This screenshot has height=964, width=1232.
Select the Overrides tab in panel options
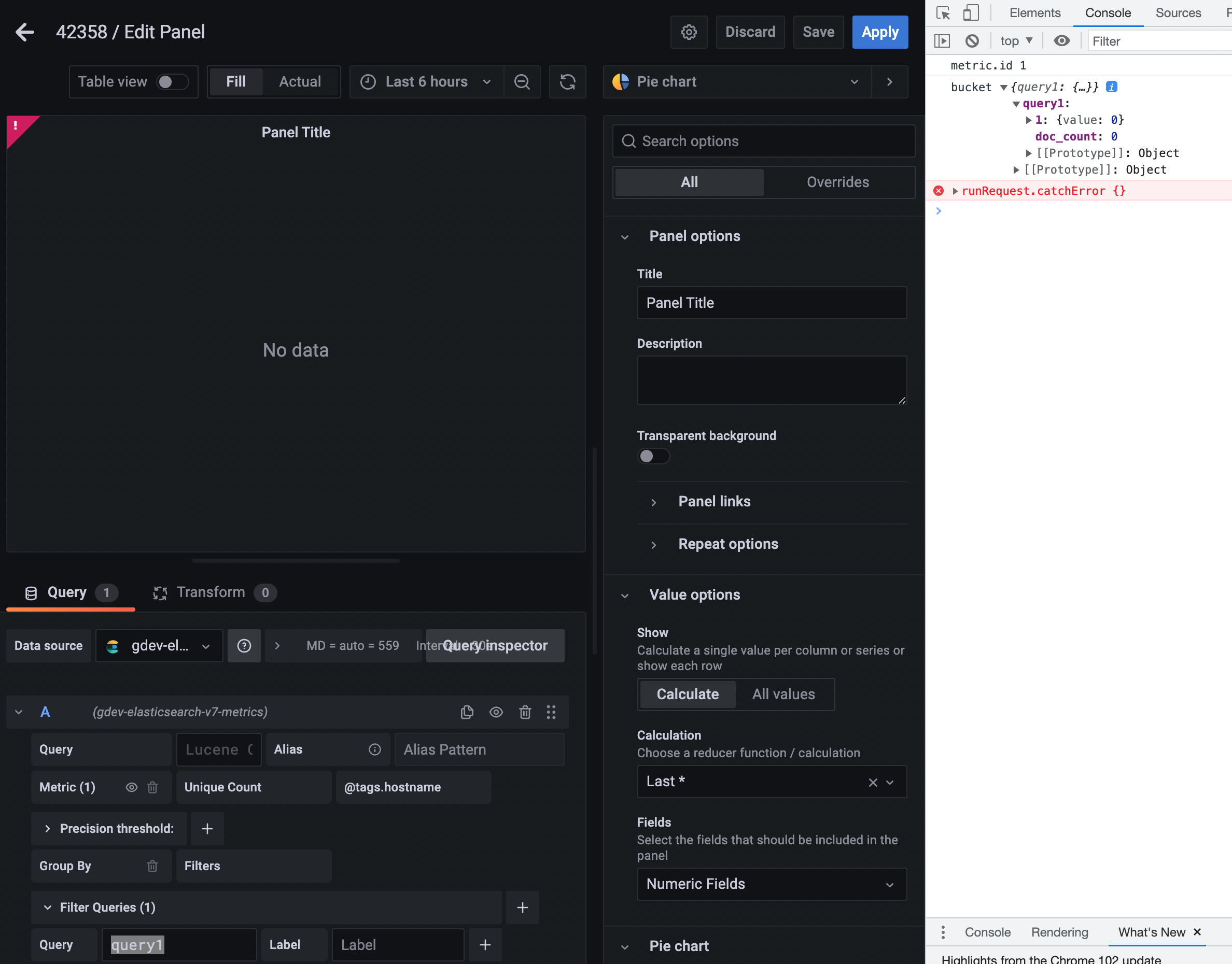tap(838, 182)
